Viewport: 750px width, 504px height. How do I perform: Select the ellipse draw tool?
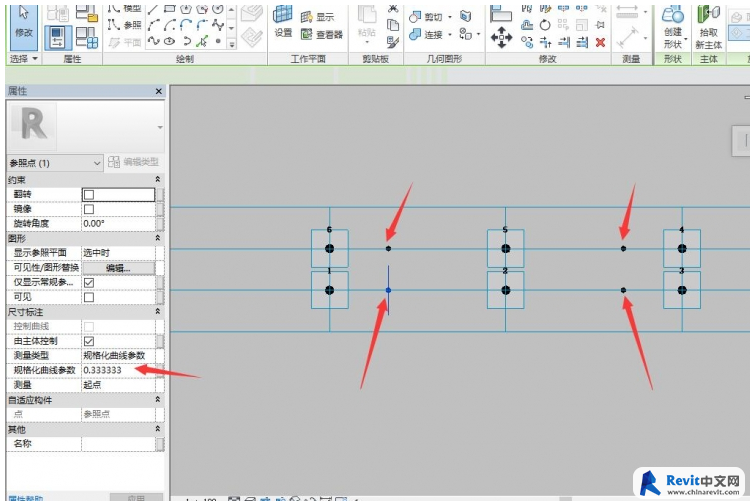(169, 41)
